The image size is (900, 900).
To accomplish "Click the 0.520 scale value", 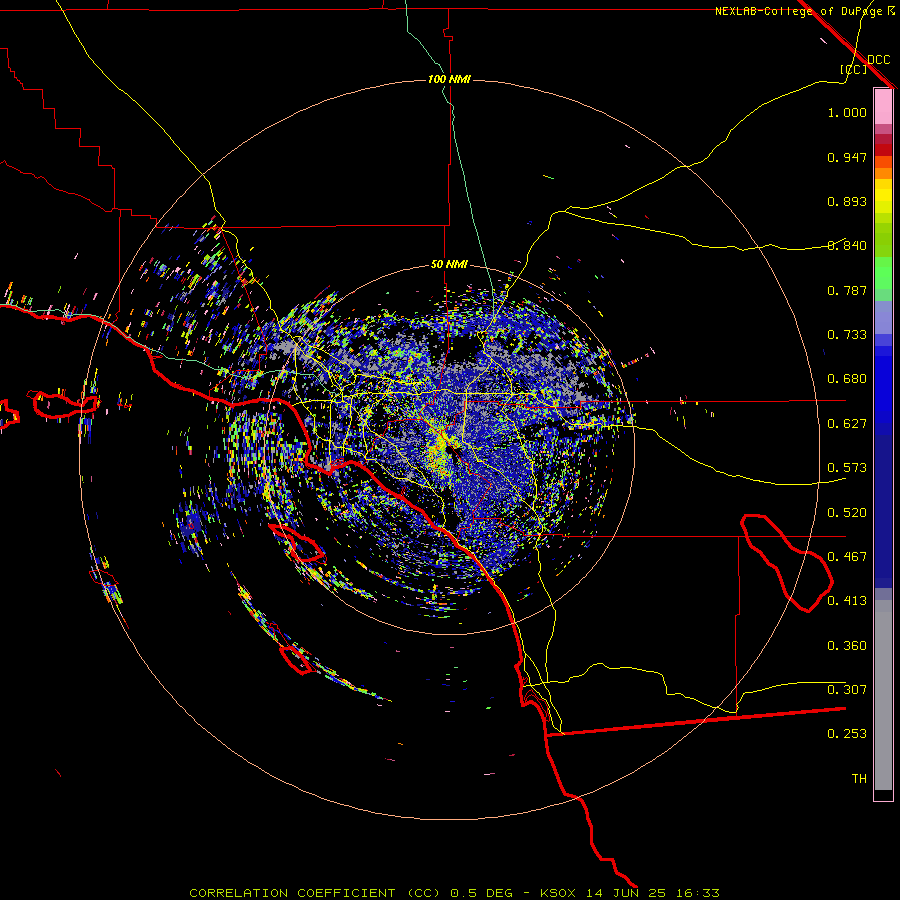I will click(847, 513).
